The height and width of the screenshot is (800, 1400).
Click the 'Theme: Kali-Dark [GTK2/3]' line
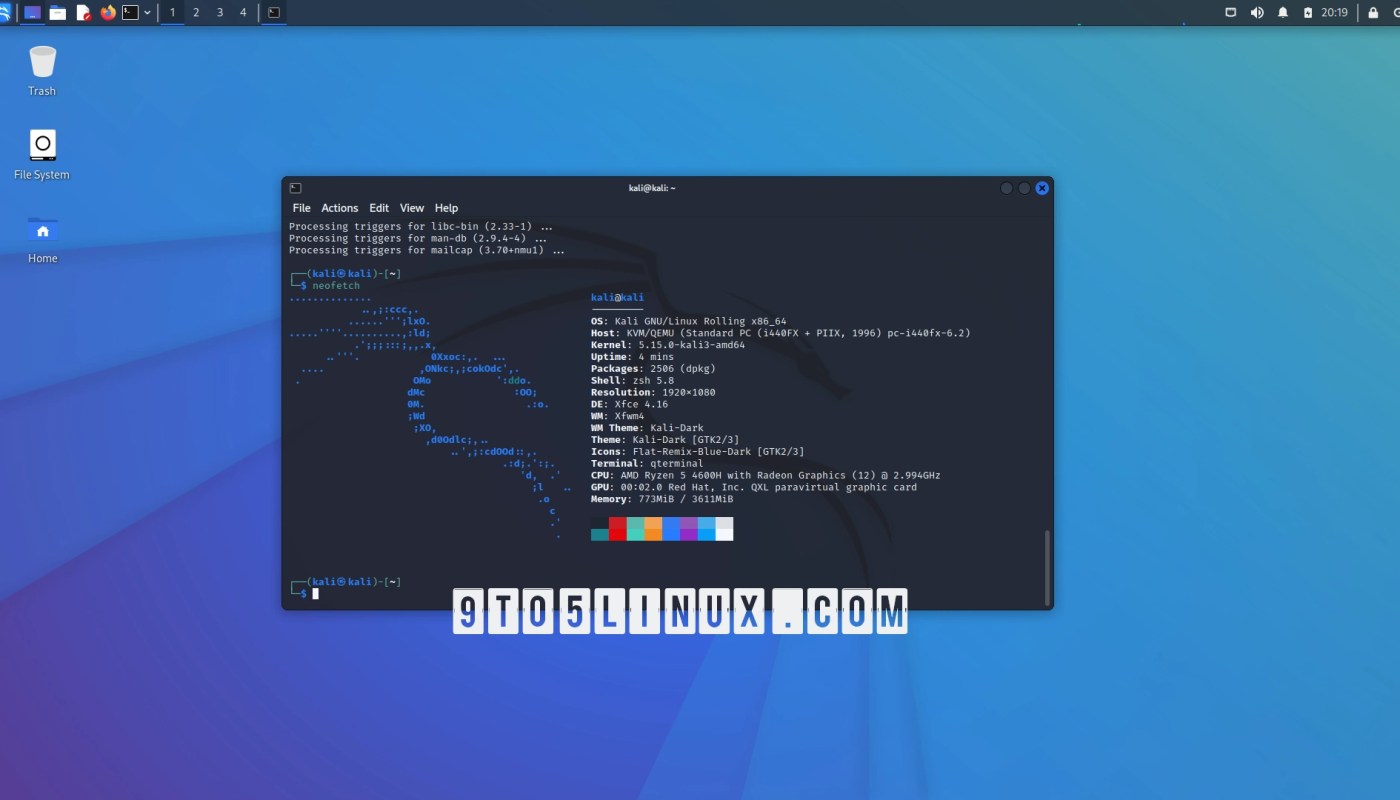pos(665,440)
